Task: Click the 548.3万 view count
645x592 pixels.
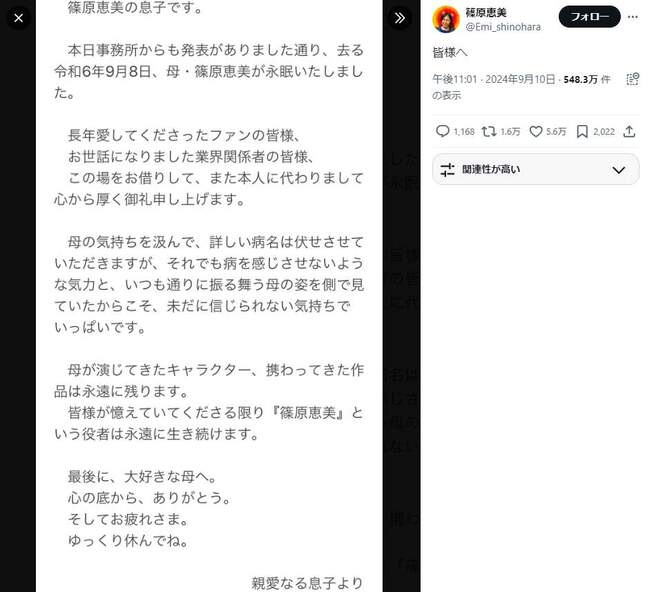Action: click(580, 79)
